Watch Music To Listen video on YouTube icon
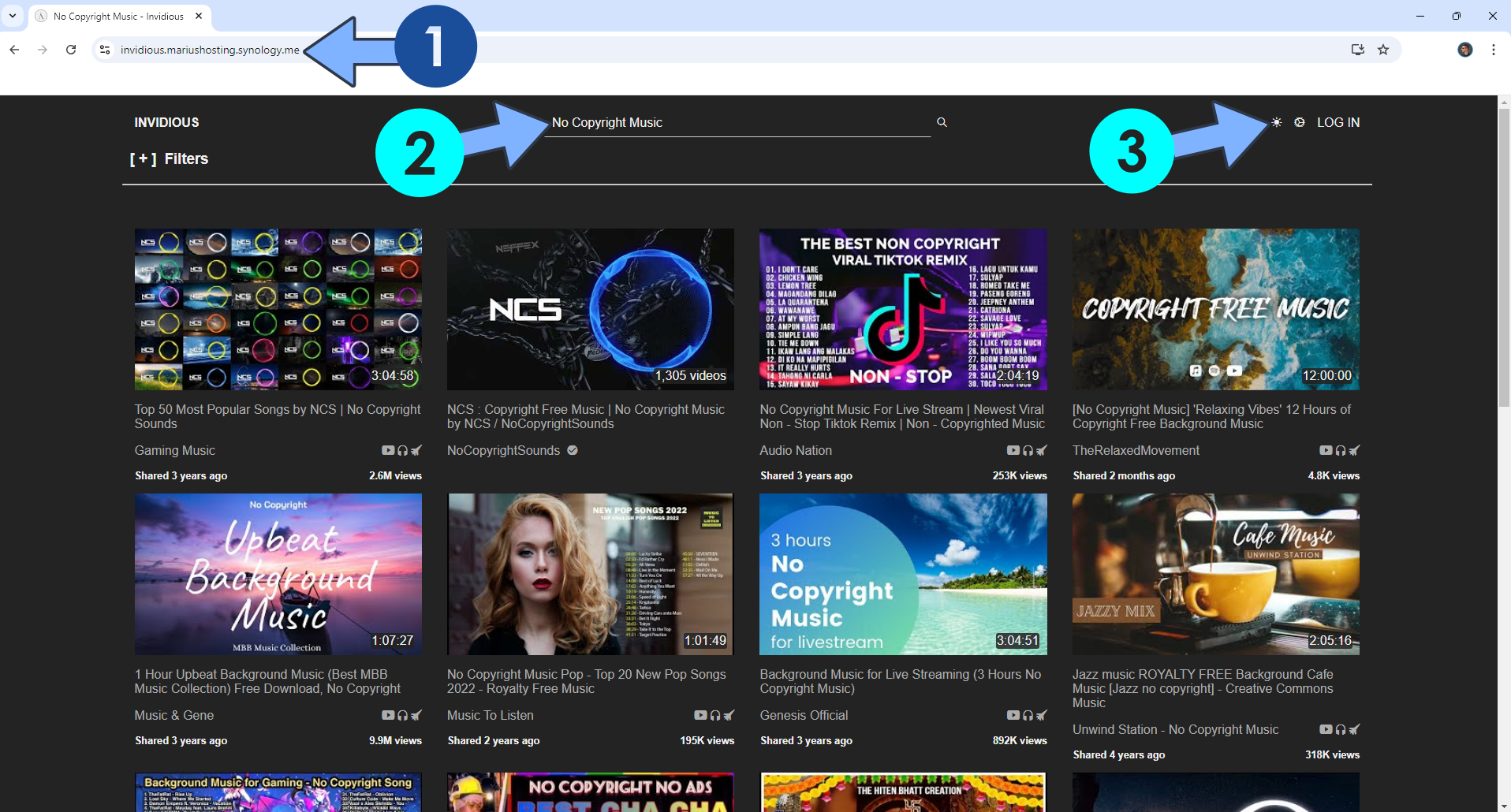 [700, 715]
